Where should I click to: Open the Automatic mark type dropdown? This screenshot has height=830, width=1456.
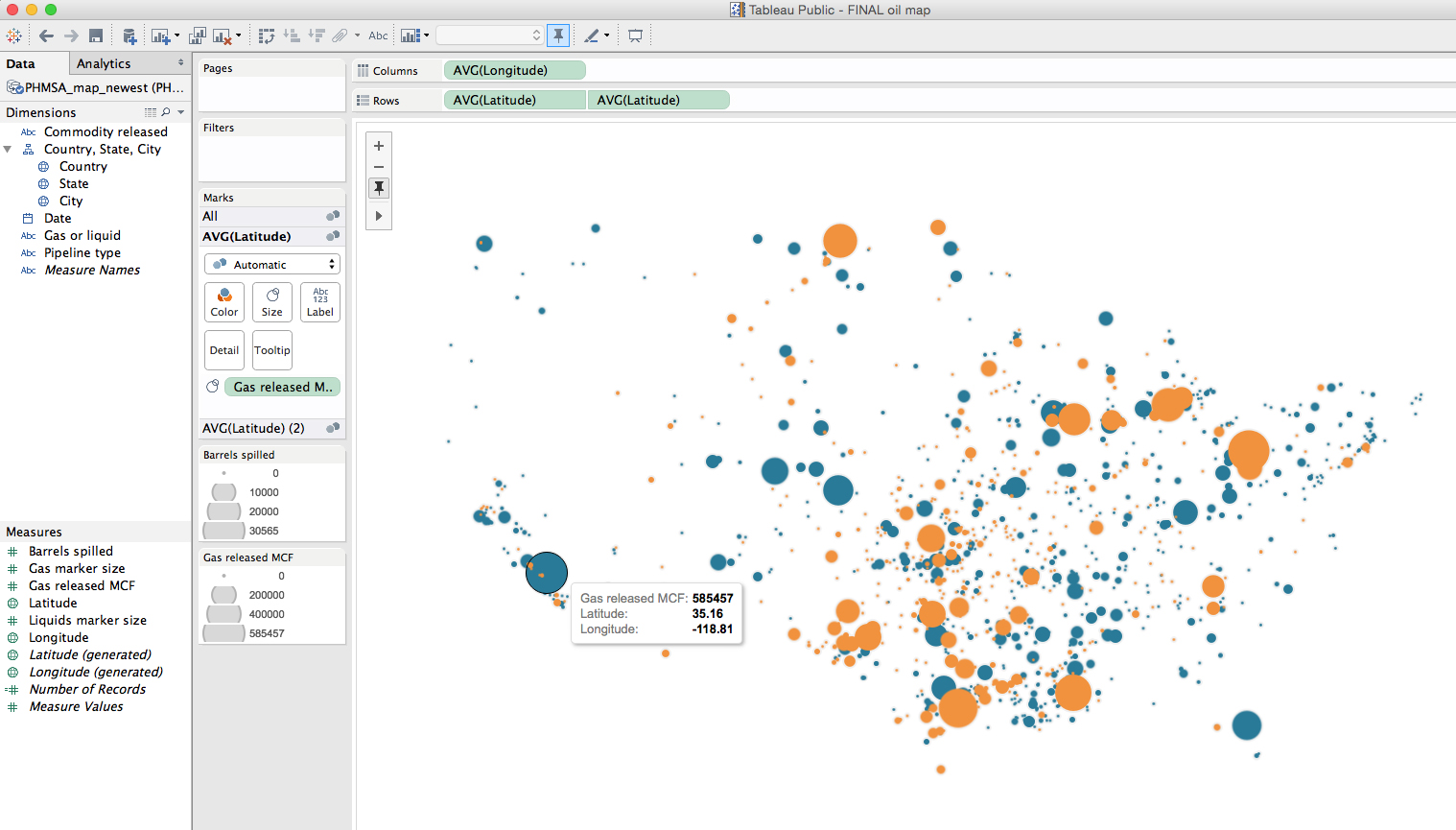272,264
